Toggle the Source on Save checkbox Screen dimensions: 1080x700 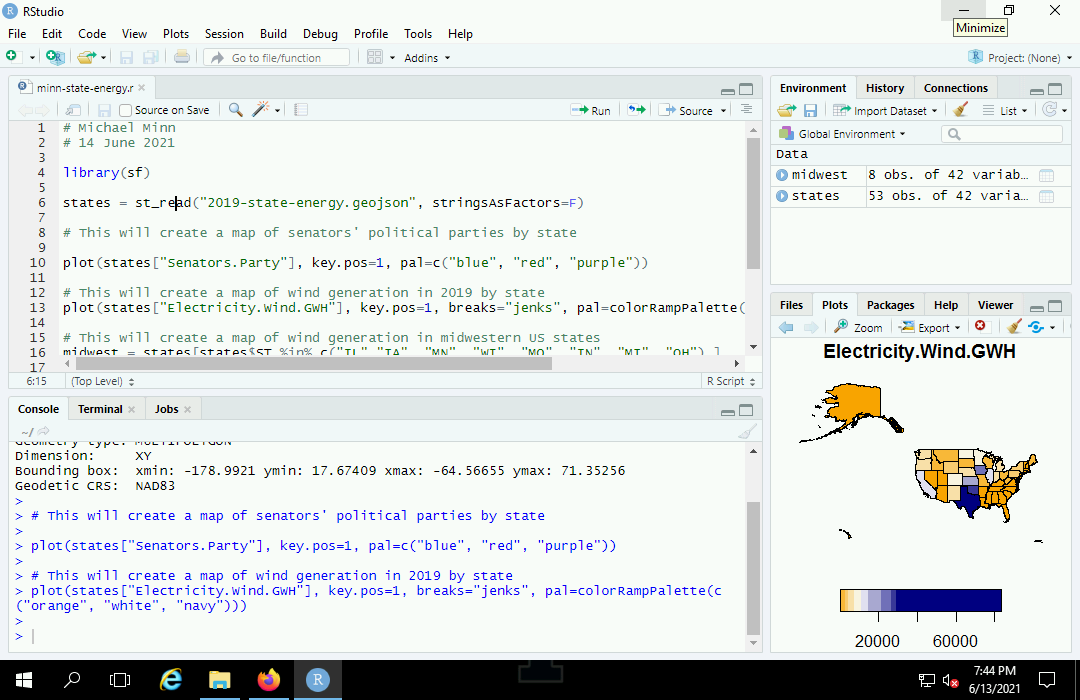tap(126, 110)
